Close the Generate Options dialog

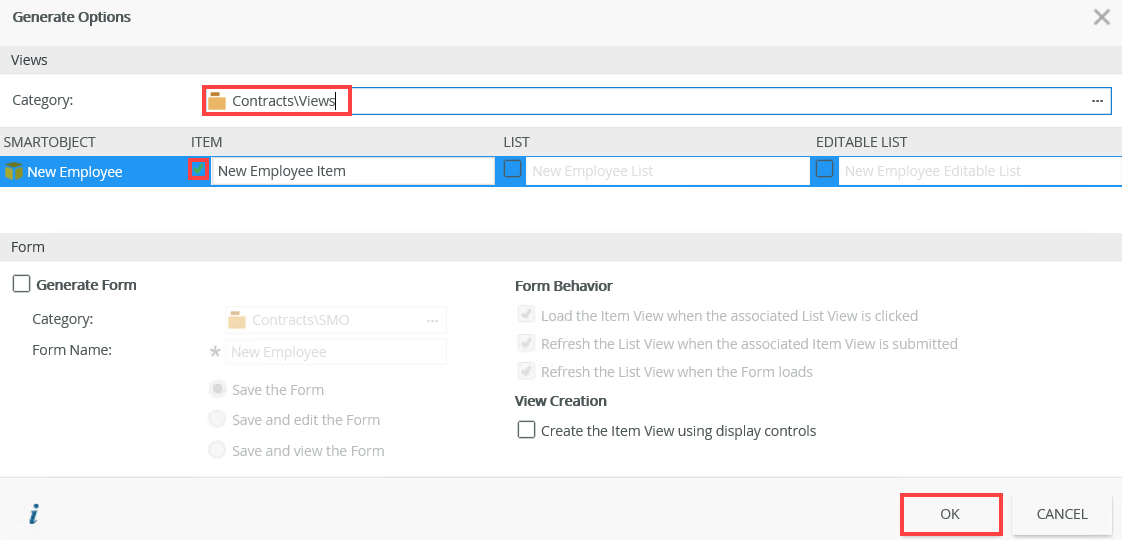(x=1101, y=17)
